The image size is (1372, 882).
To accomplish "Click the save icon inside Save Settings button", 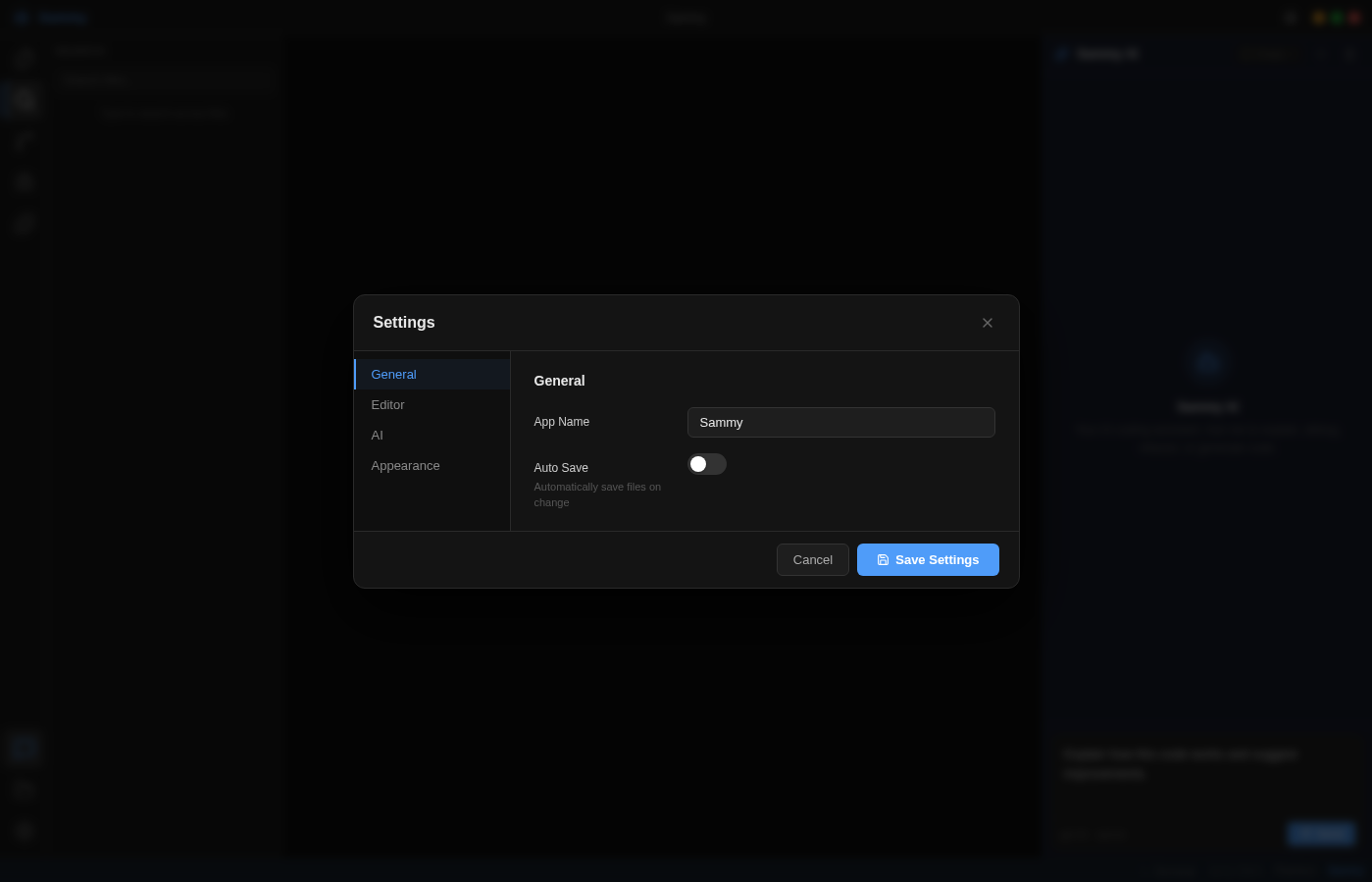I will [884, 559].
